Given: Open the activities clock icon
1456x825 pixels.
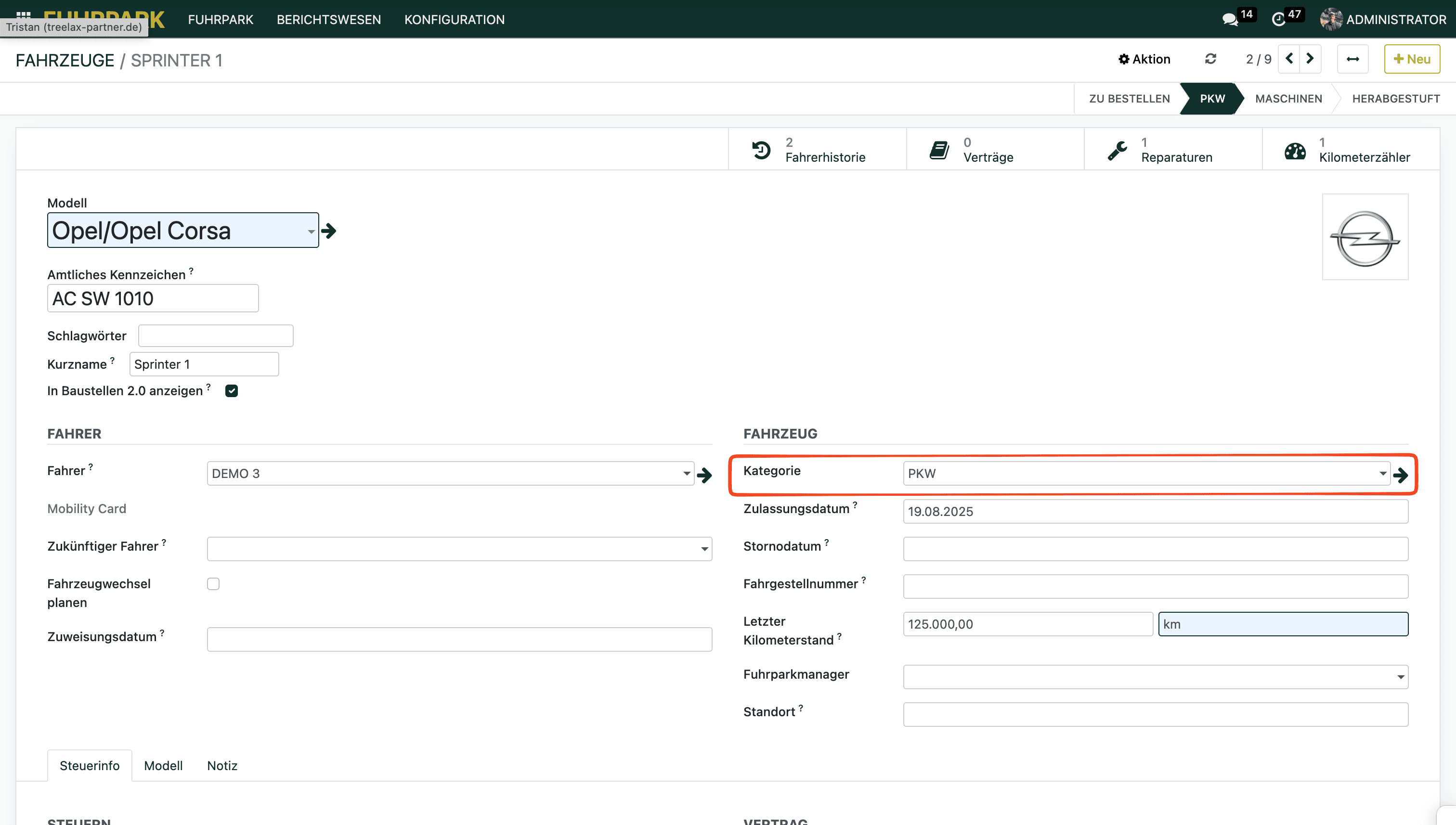Looking at the screenshot, I should coord(1279,20).
